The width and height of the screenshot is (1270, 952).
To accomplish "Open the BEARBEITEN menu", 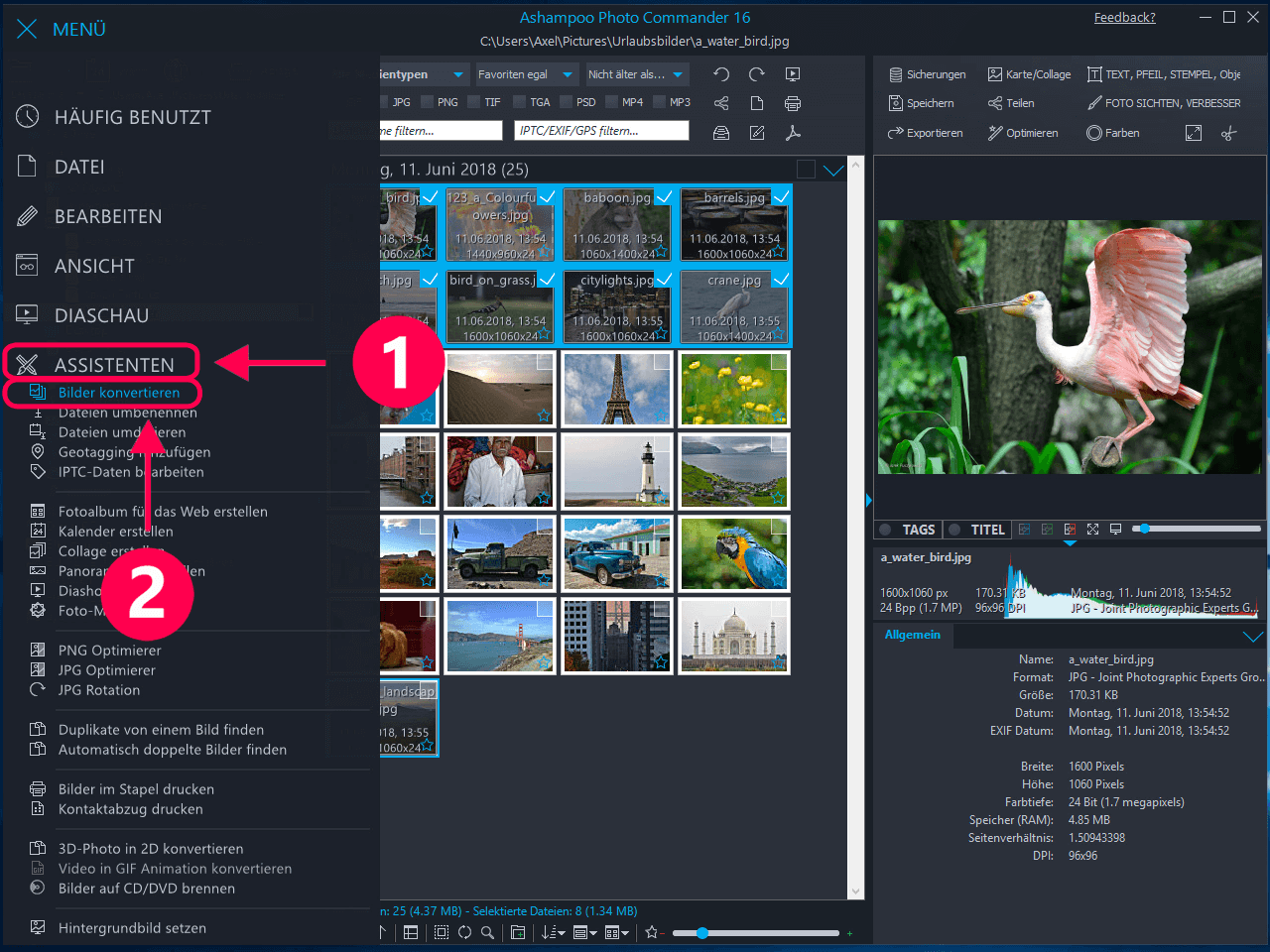I will [x=108, y=216].
